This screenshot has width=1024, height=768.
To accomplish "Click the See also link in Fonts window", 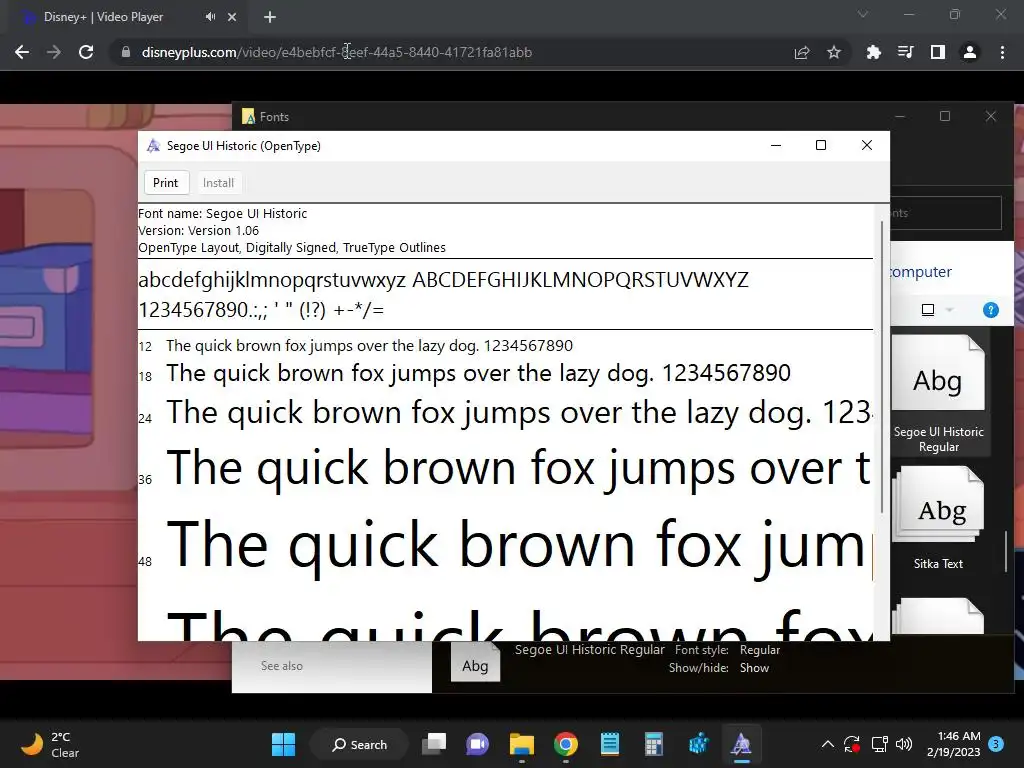I will click(281, 665).
